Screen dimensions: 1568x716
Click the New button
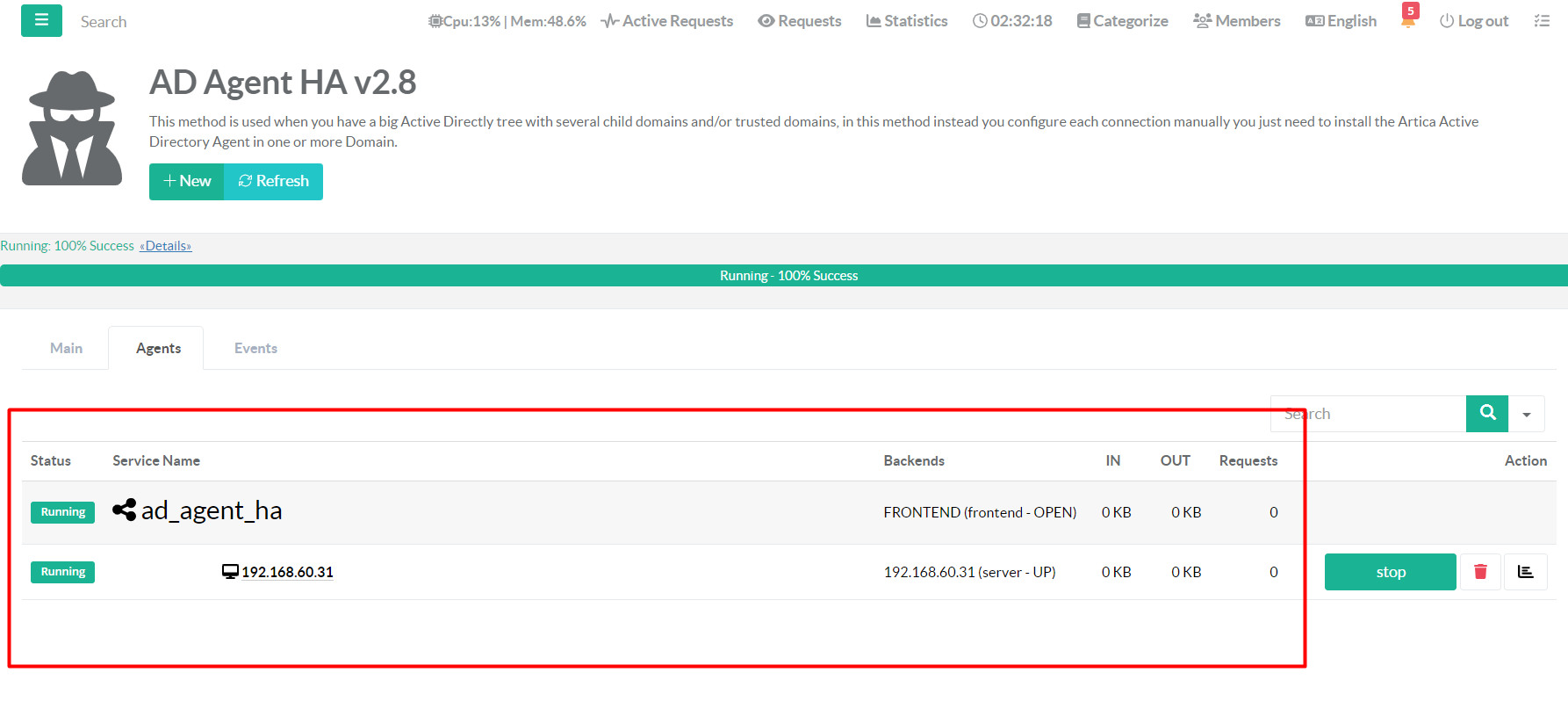(x=186, y=182)
